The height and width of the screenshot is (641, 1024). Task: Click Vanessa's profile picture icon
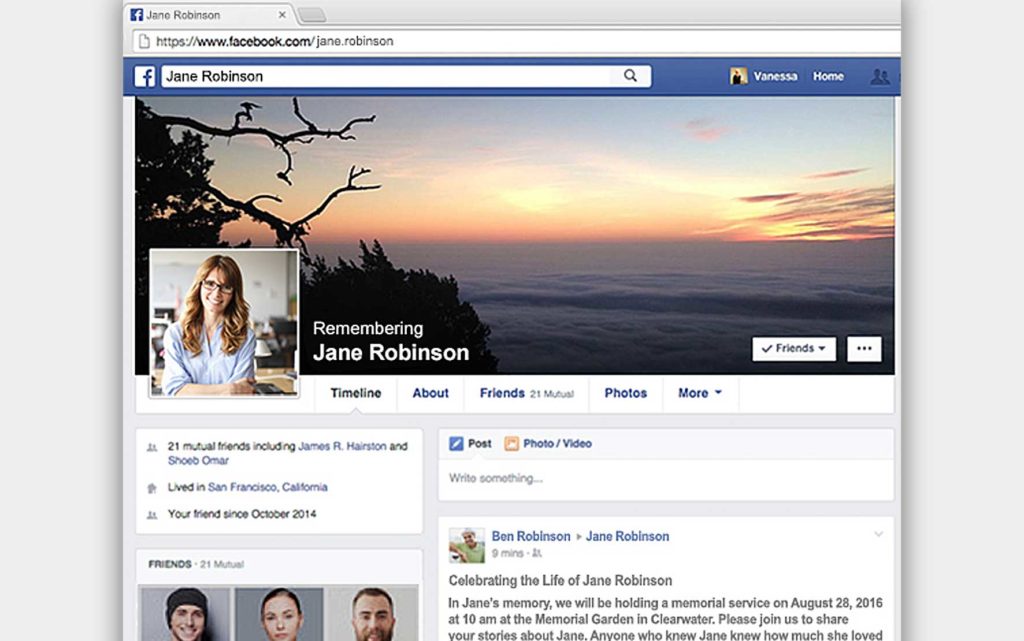739,76
